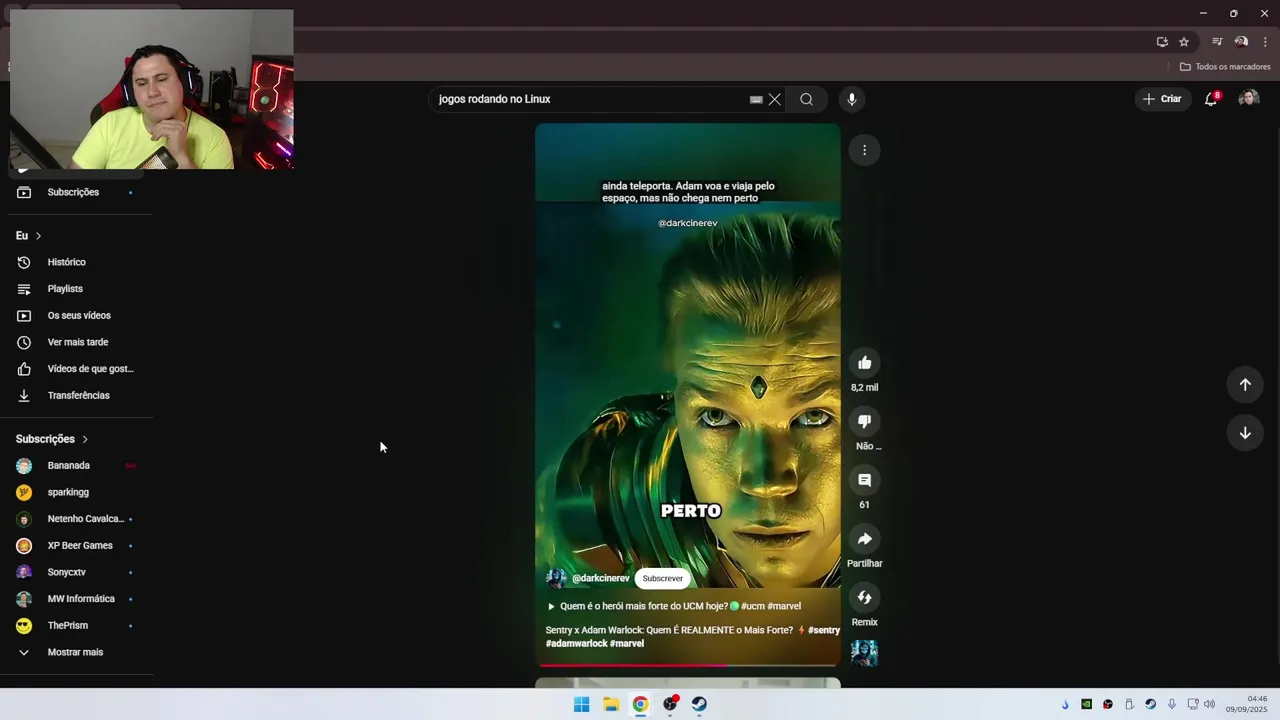Expand Mostrar mais subscriptions

click(x=76, y=652)
